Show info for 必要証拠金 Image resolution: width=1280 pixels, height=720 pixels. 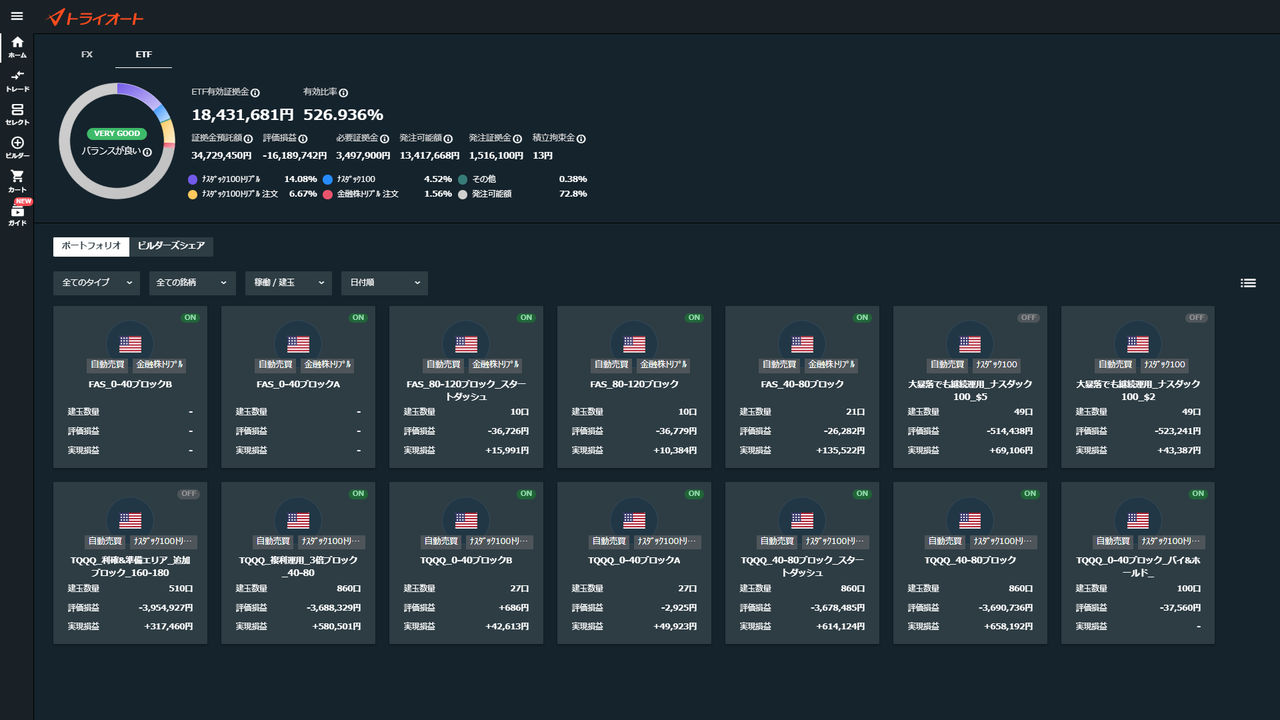coord(385,139)
